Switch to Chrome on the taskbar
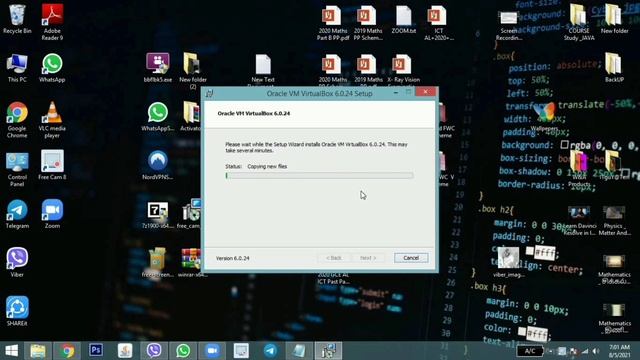This screenshot has height=360, width=640. (x=67, y=351)
